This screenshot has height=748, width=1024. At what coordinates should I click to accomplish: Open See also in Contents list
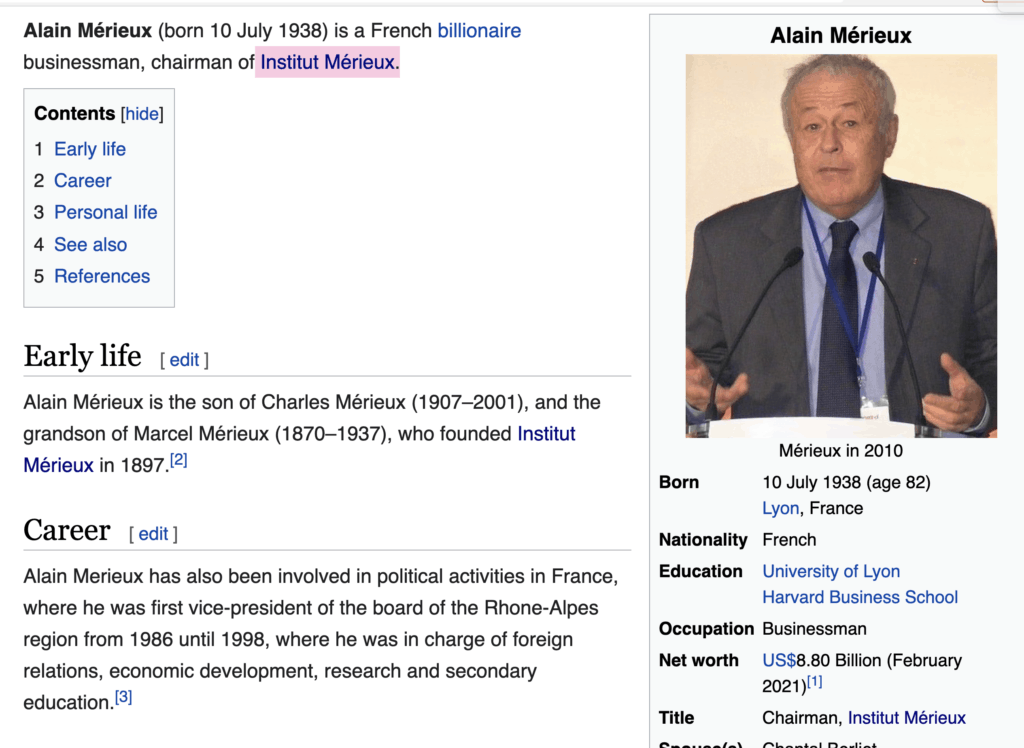[90, 244]
